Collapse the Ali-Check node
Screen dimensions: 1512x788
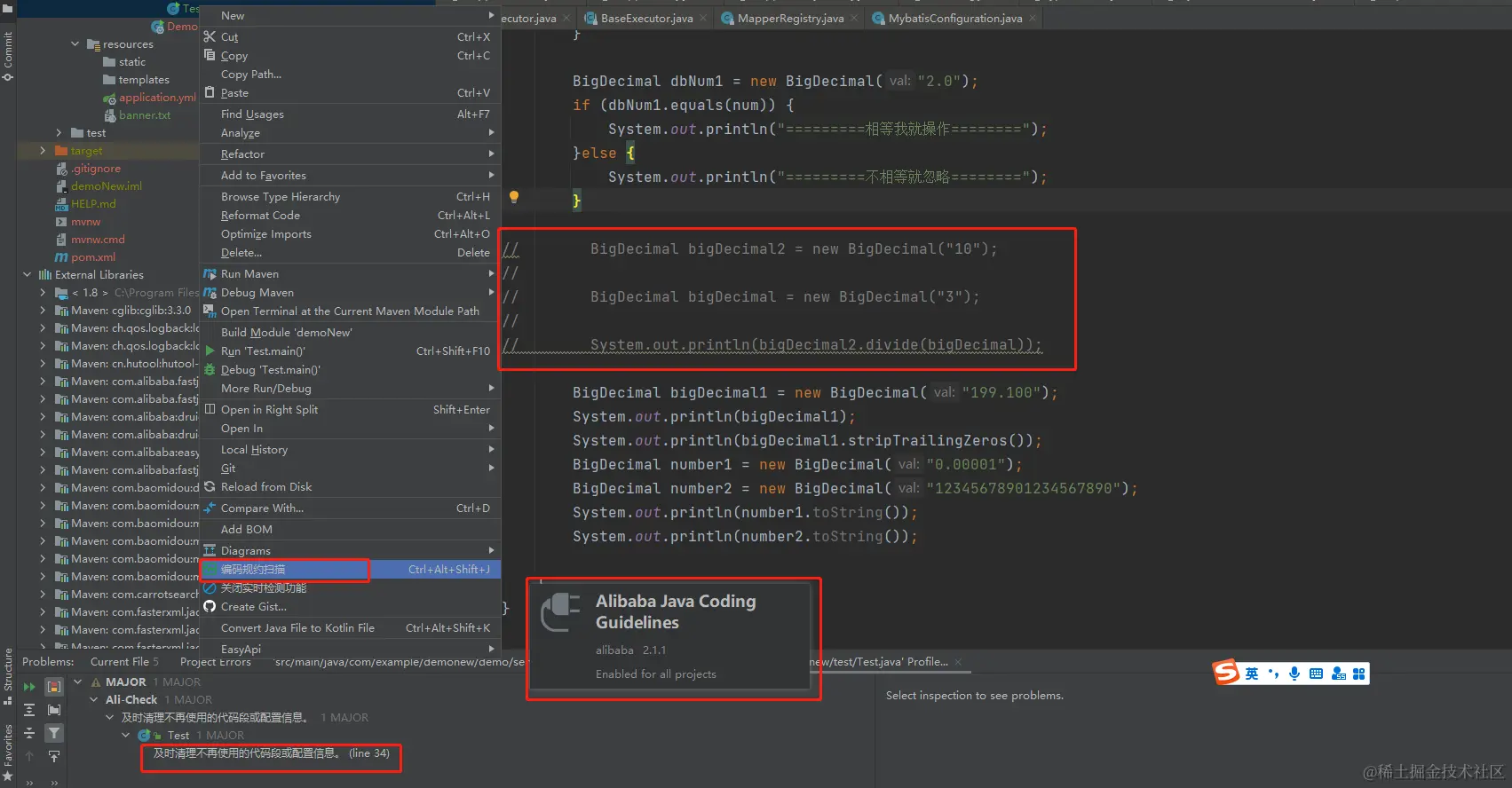(94, 699)
